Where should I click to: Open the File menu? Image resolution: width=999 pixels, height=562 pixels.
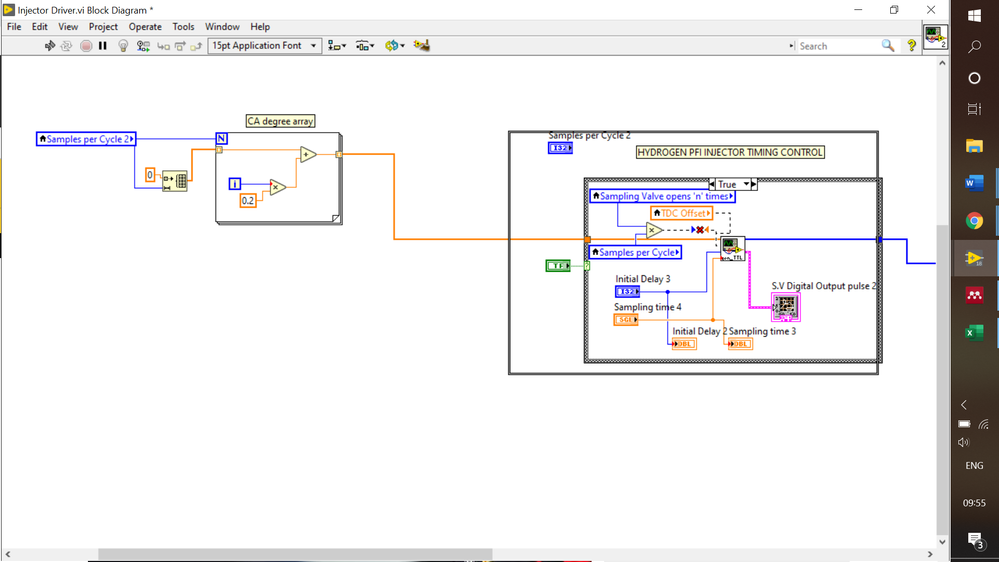pyautogui.click(x=14, y=27)
